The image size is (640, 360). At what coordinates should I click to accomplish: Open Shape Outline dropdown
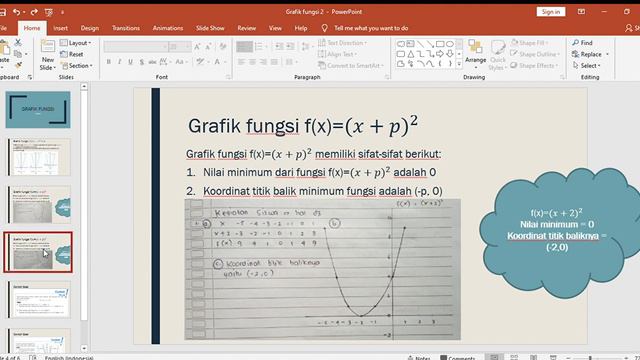pos(535,54)
